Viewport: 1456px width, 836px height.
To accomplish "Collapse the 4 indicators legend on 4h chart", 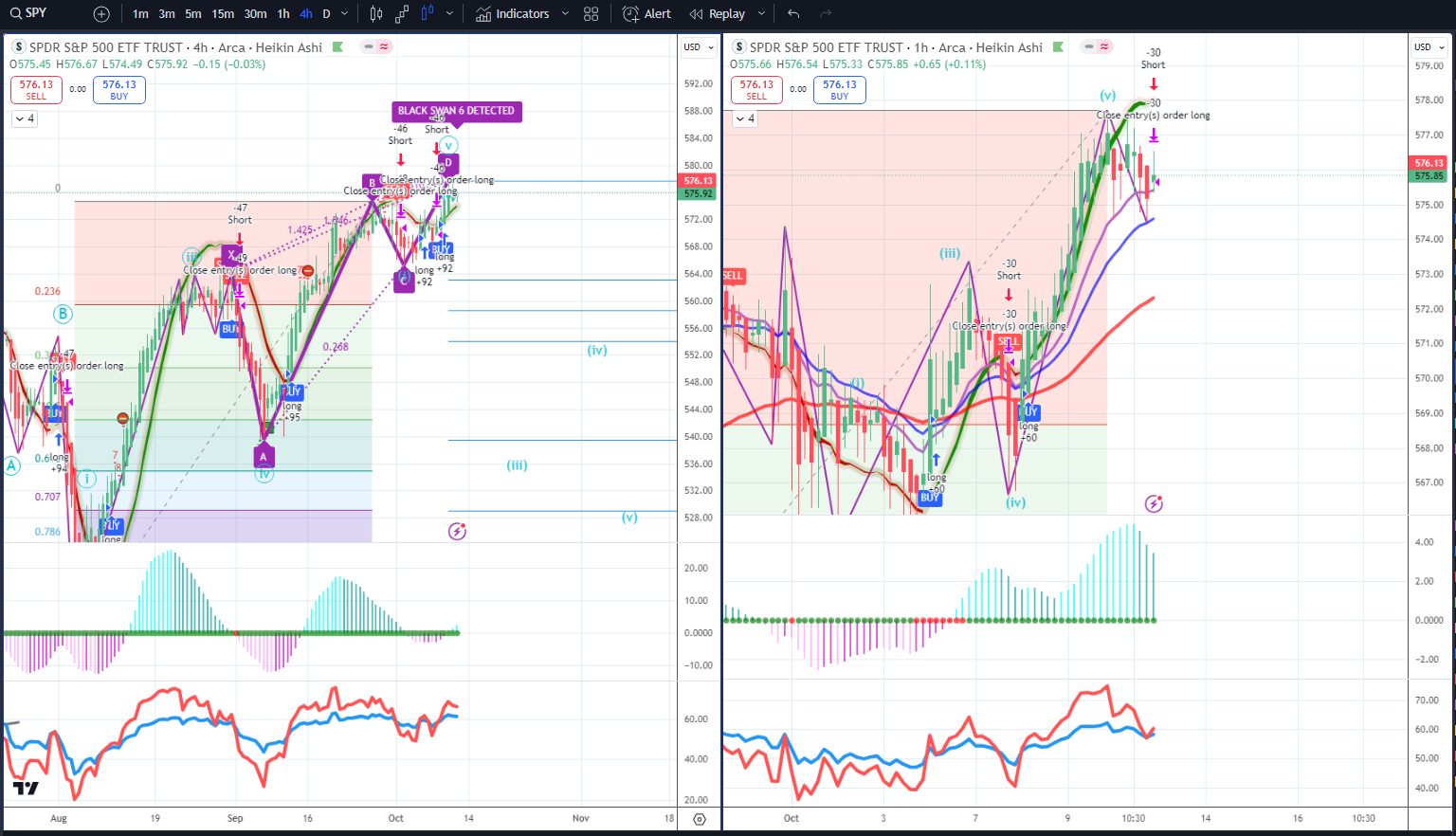I will 24,118.
